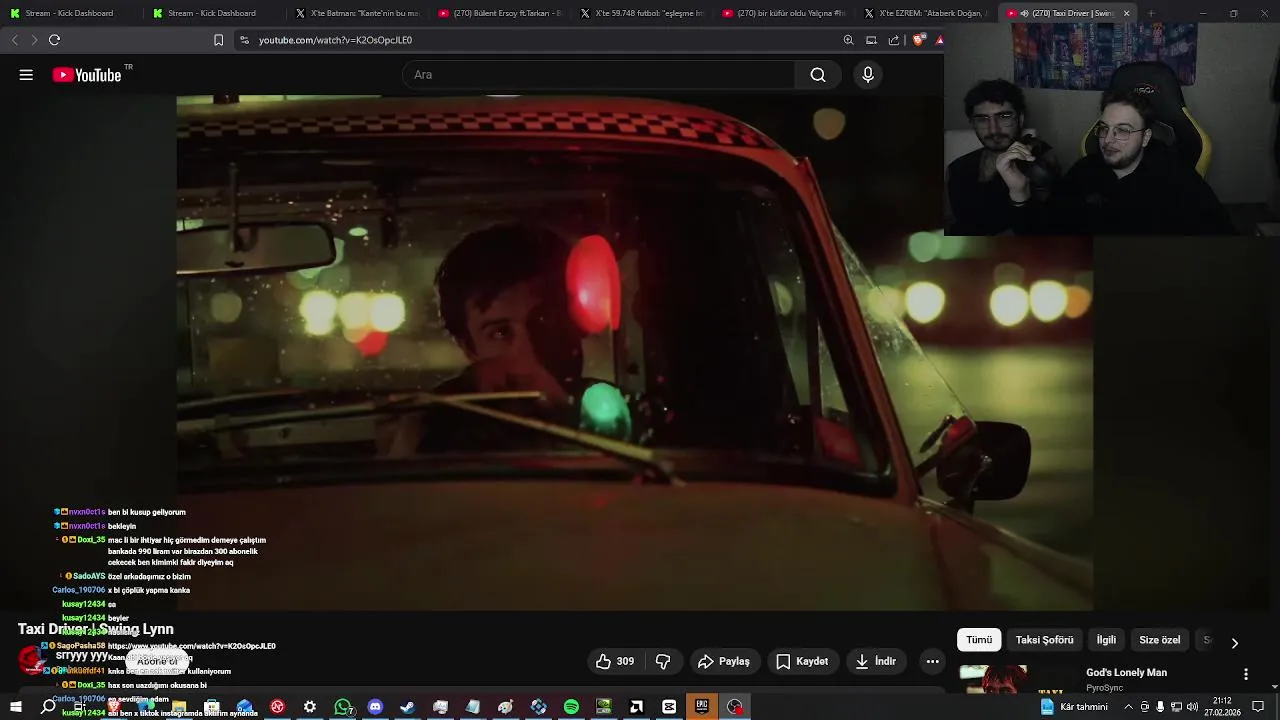Open the volume control in system tray
Viewport: 1280px width, 720px height.
pyautogui.click(x=1192, y=707)
